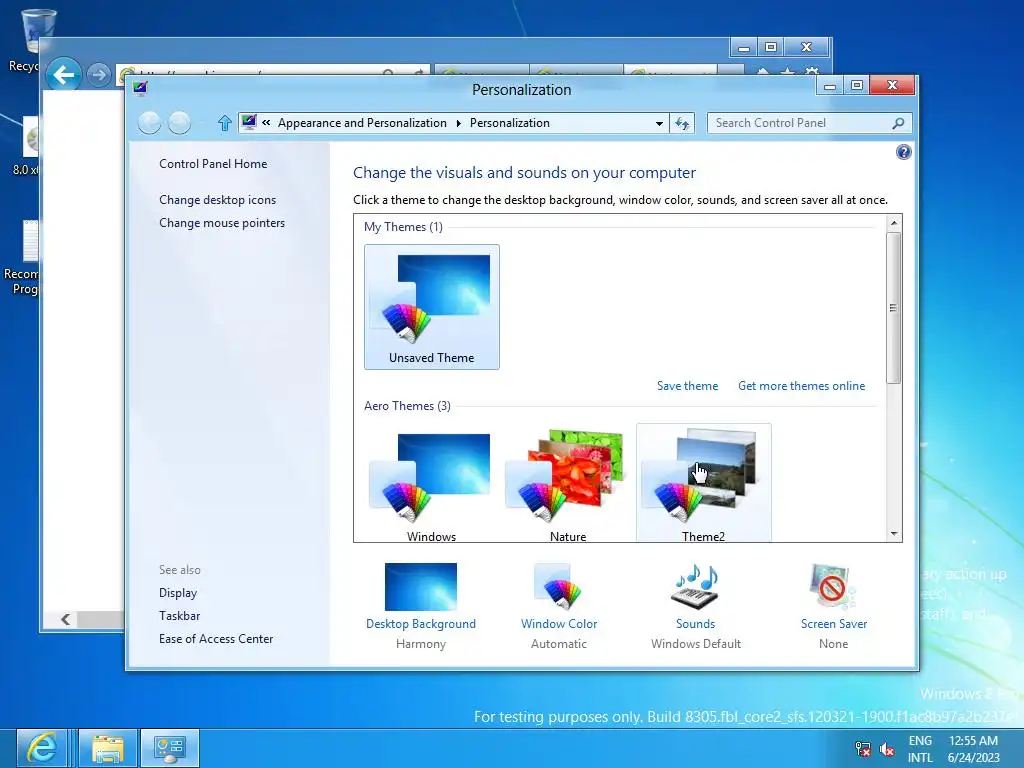This screenshot has width=1024, height=768.
Task: Click the Control Panel icon in address bar
Action: coord(249,122)
